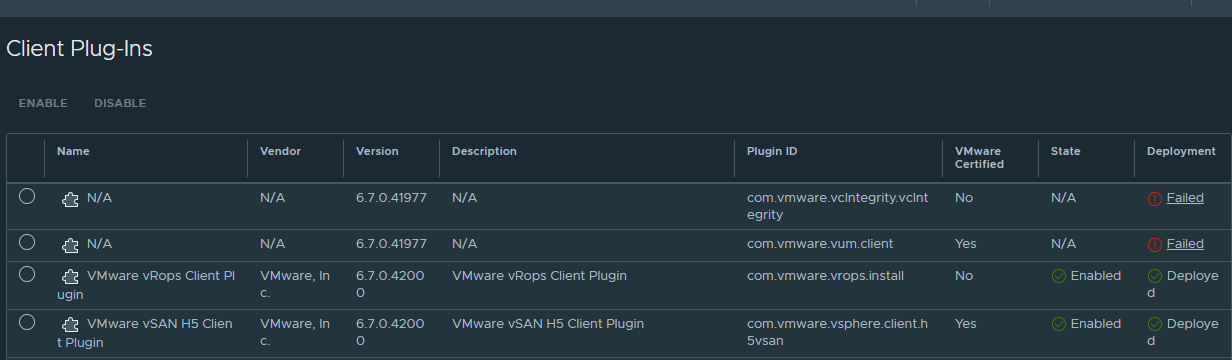Screen dimensions: 1232x360
Task: Click version 6.7.0.41977 in vcIntegrity row
Action: click(391, 198)
